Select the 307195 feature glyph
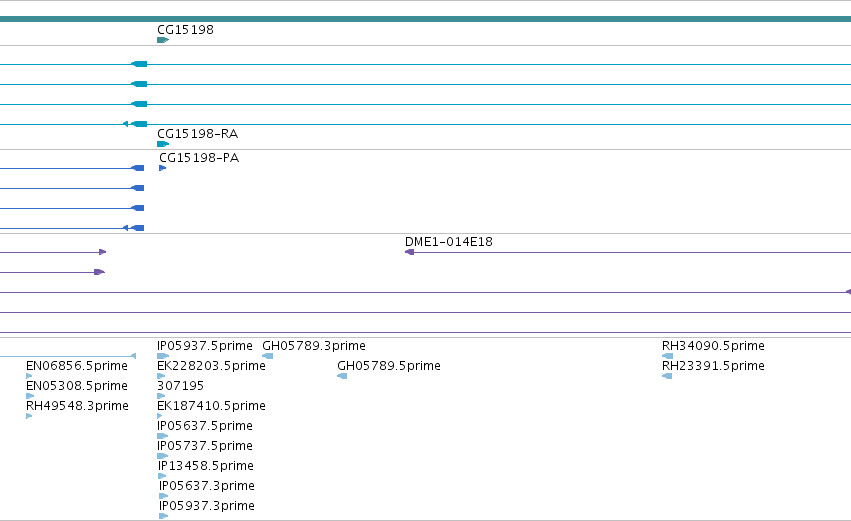This screenshot has width=851, height=521. tap(161, 396)
